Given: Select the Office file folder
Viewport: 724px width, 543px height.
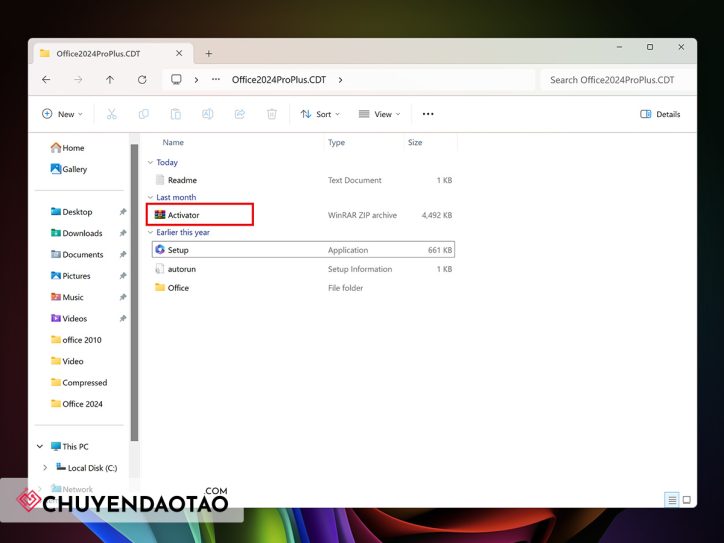Looking at the screenshot, I should pyautogui.click(x=303, y=288).
